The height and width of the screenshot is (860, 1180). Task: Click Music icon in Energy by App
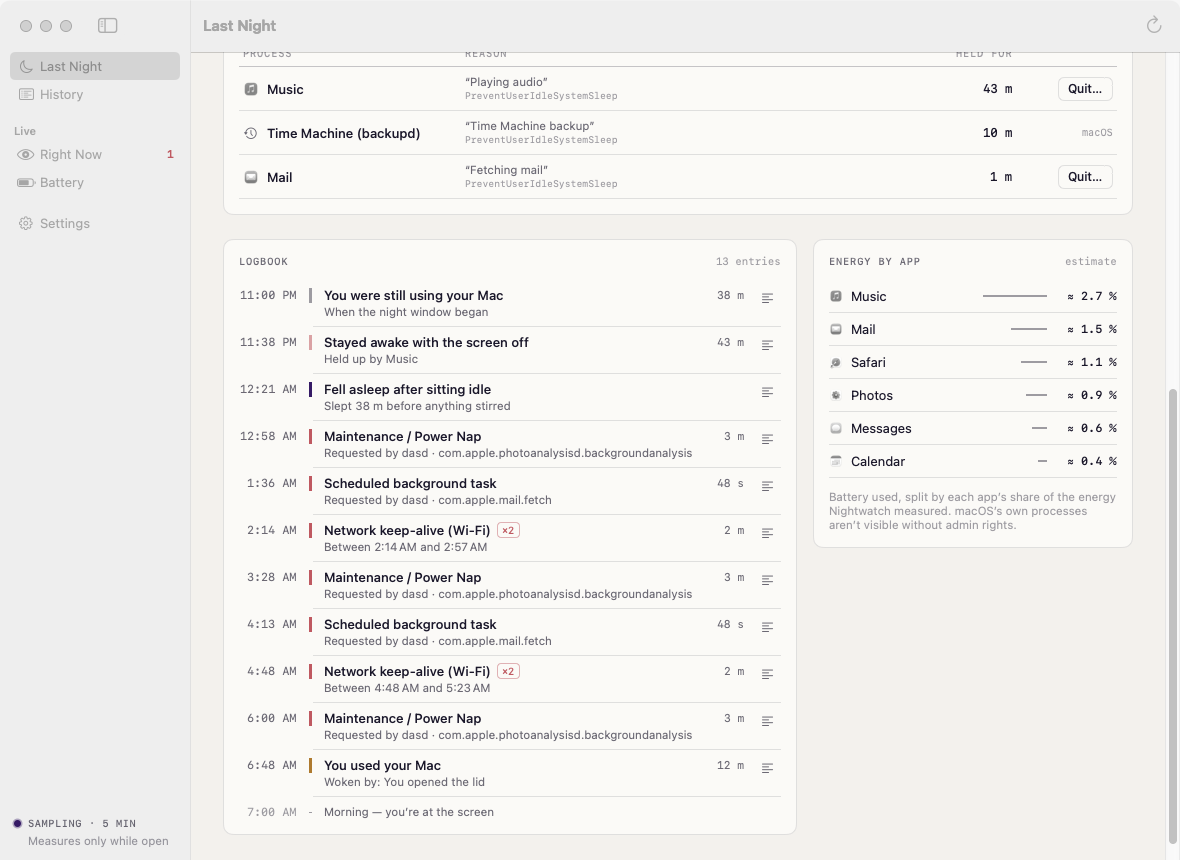coord(835,296)
